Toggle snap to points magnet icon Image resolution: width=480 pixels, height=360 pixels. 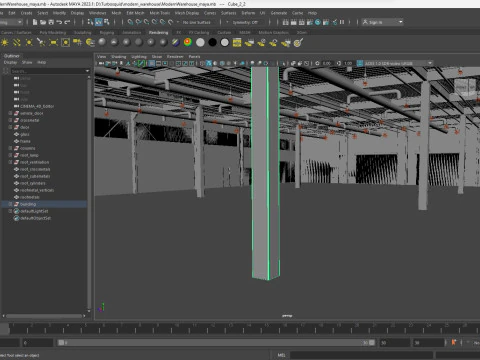[x=146, y=22]
